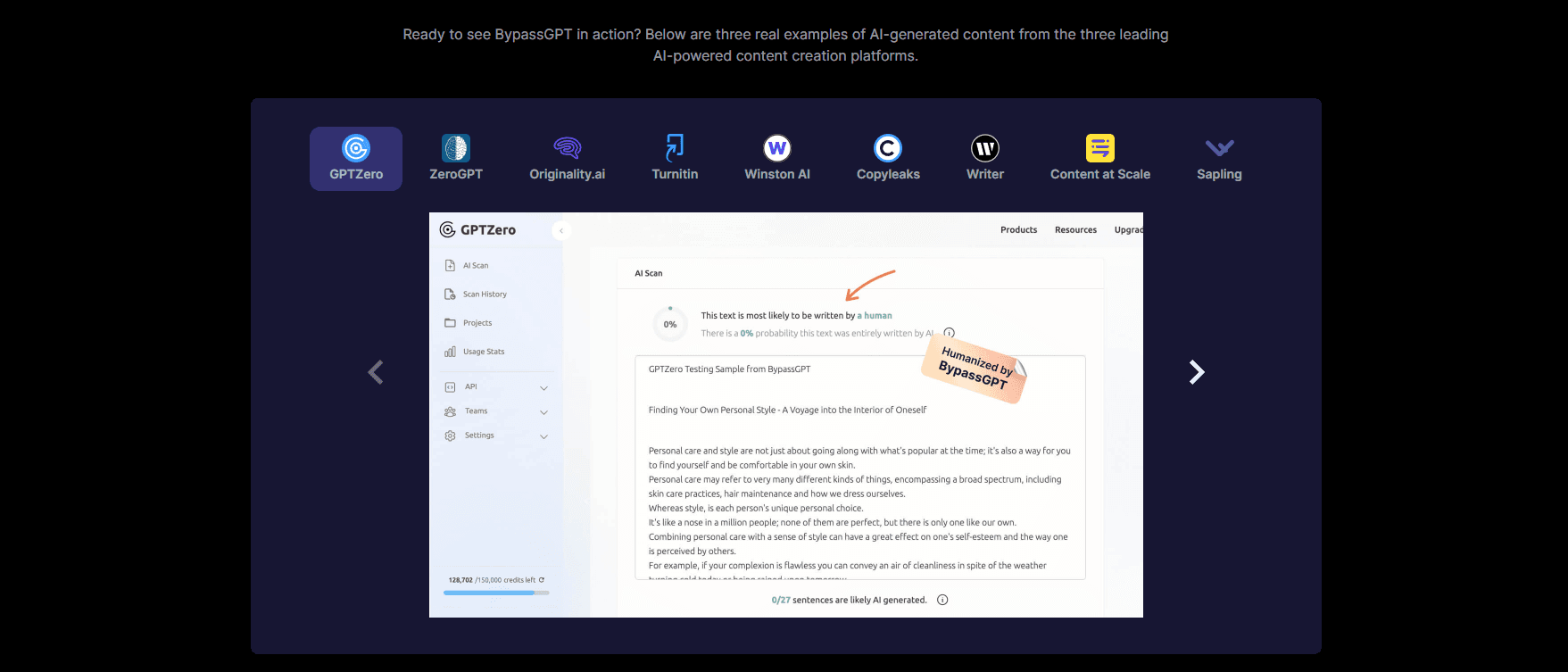Open Usage Stats in the sidebar
The image size is (1568, 672).
pyautogui.click(x=483, y=352)
